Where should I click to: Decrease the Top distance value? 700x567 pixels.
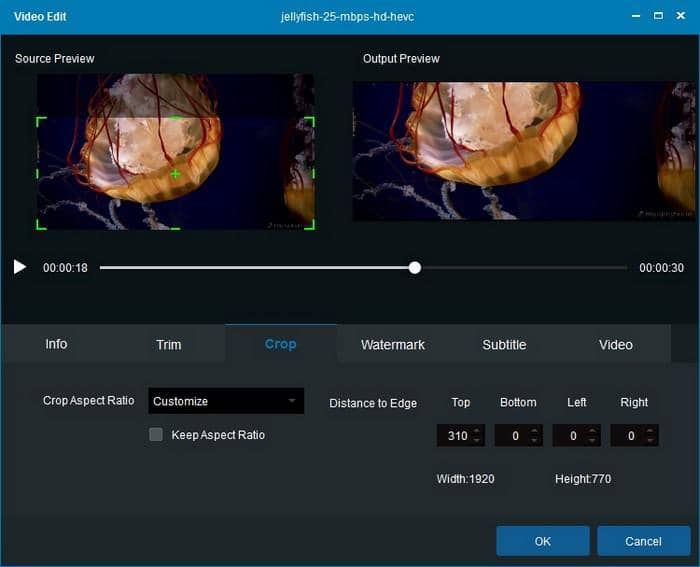click(x=477, y=440)
